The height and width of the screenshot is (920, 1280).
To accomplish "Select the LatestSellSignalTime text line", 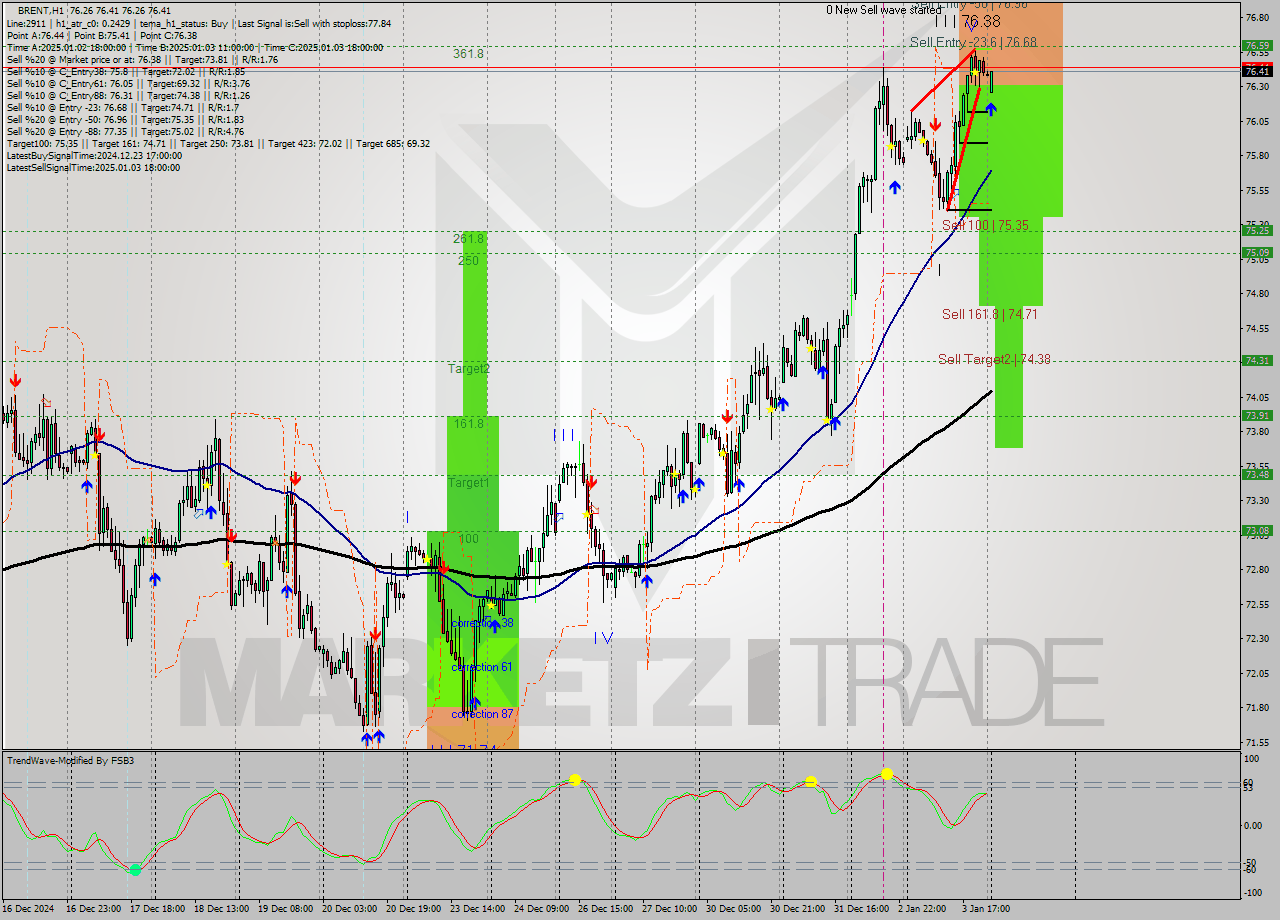I will pos(93,168).
